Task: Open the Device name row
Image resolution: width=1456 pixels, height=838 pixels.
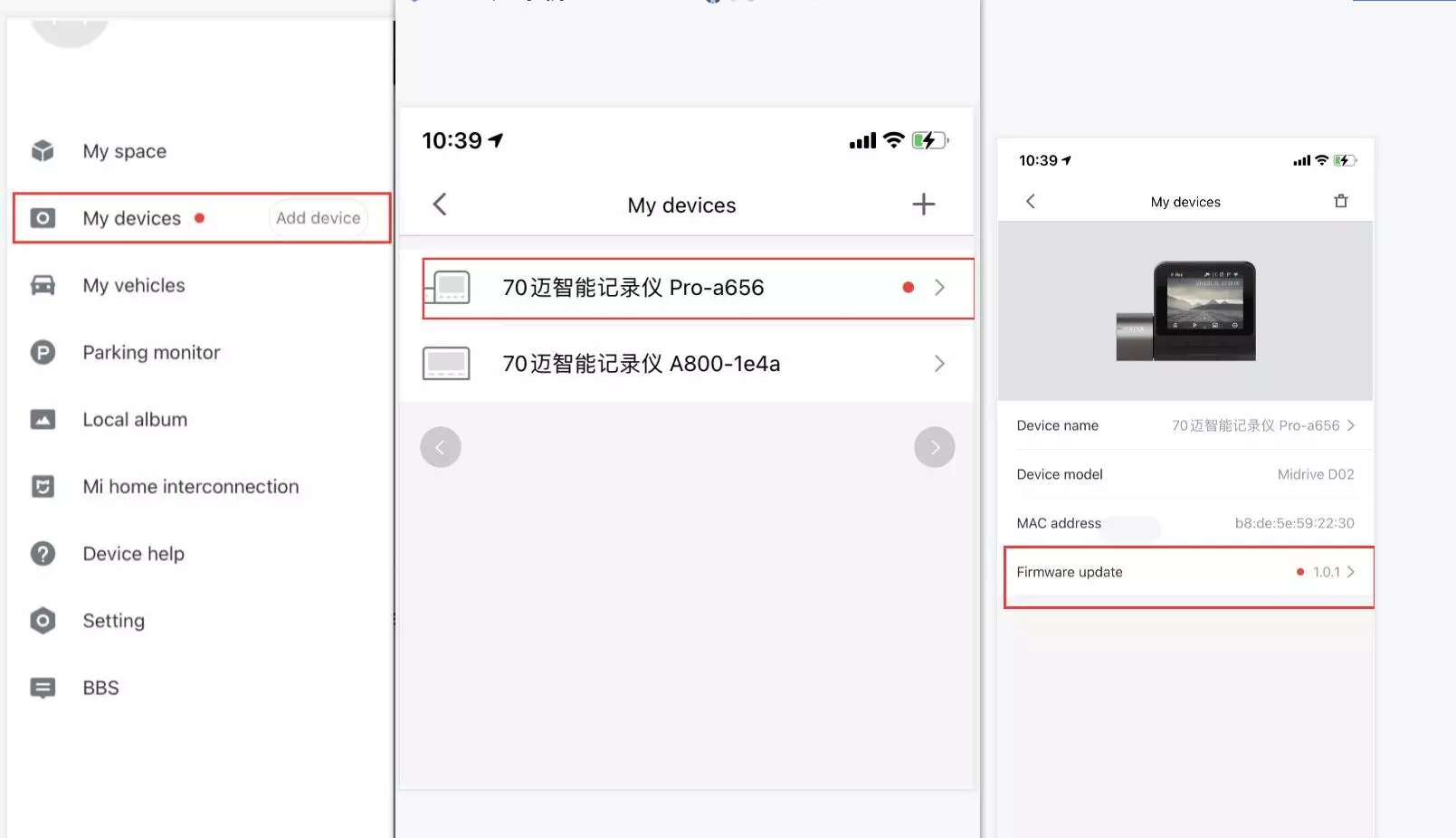Action: click(x=1185, y=425)
